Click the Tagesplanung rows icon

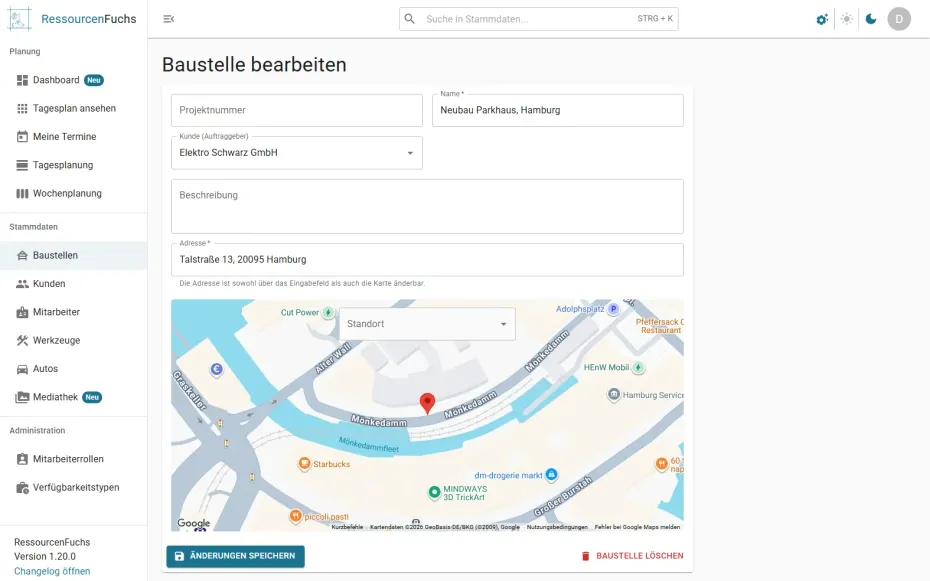tap(22, 165)
